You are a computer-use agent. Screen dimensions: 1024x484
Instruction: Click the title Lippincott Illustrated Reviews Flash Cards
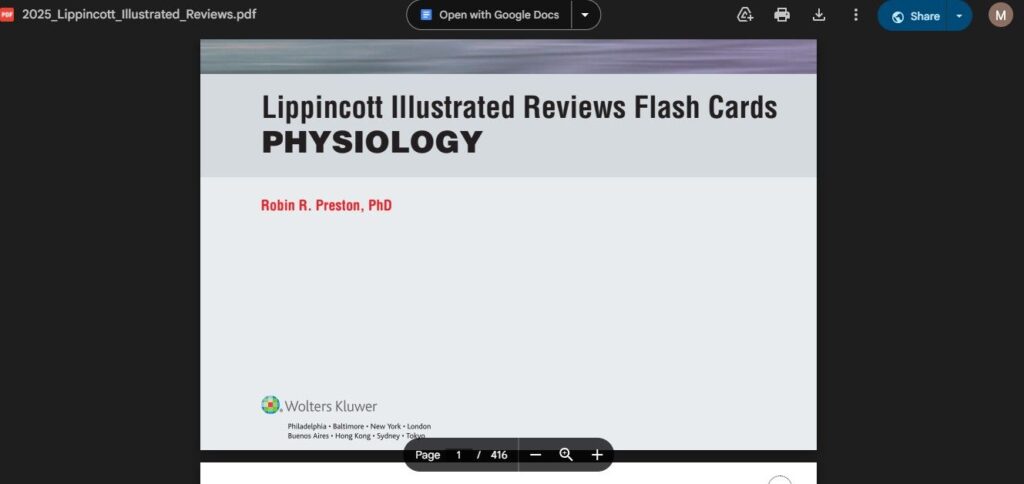point(520,107)
